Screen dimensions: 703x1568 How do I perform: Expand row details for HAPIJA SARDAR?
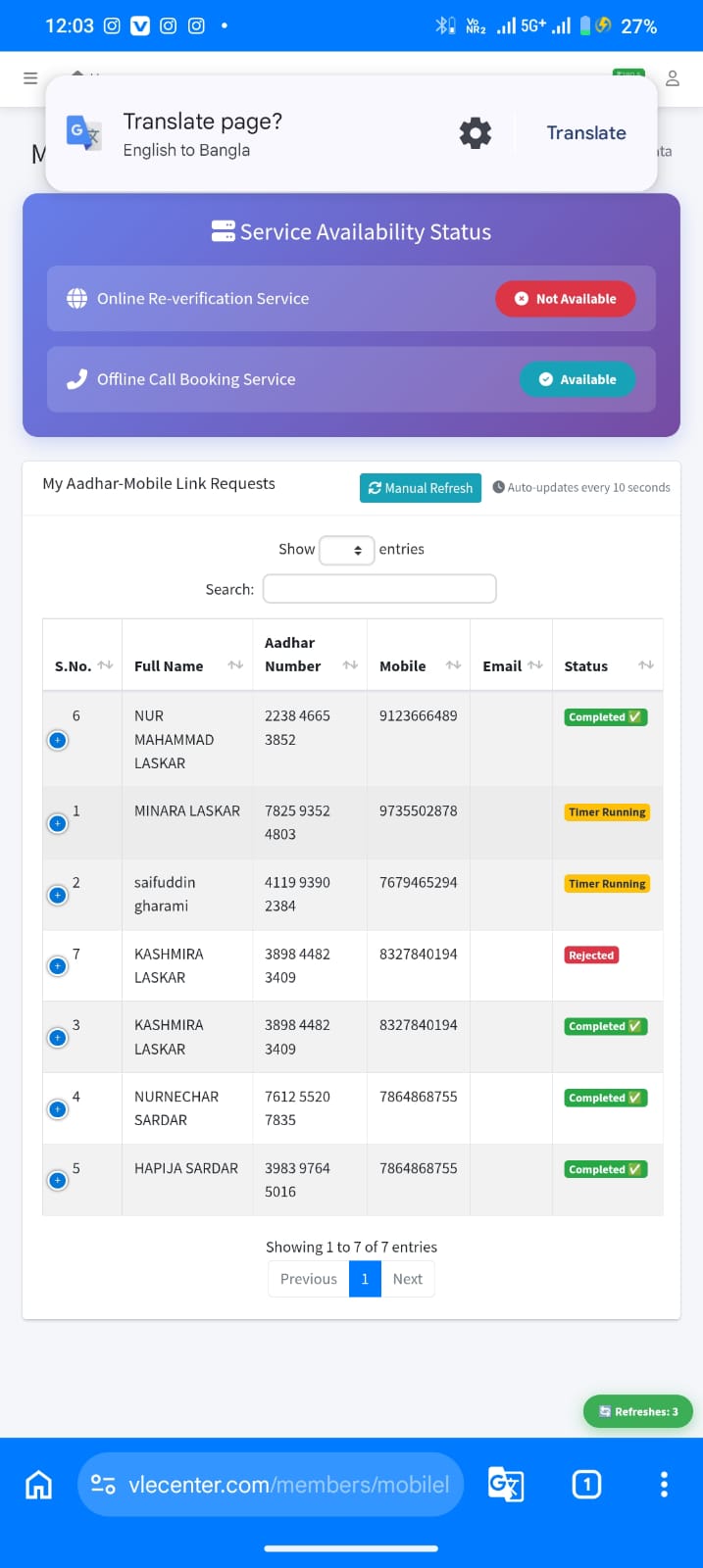(58, 1180)
